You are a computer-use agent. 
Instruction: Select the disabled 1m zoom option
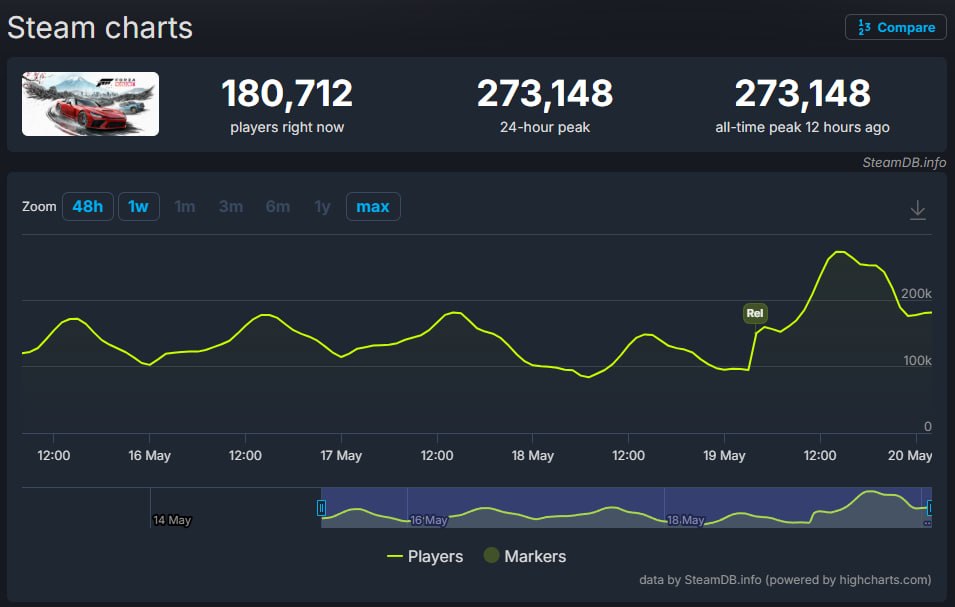click(185, 206)
